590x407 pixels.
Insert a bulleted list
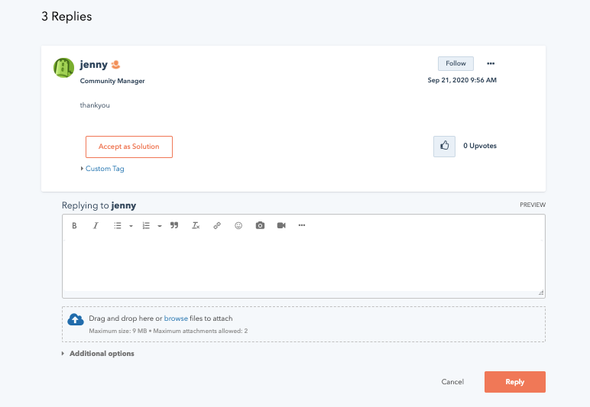(117, 226)
